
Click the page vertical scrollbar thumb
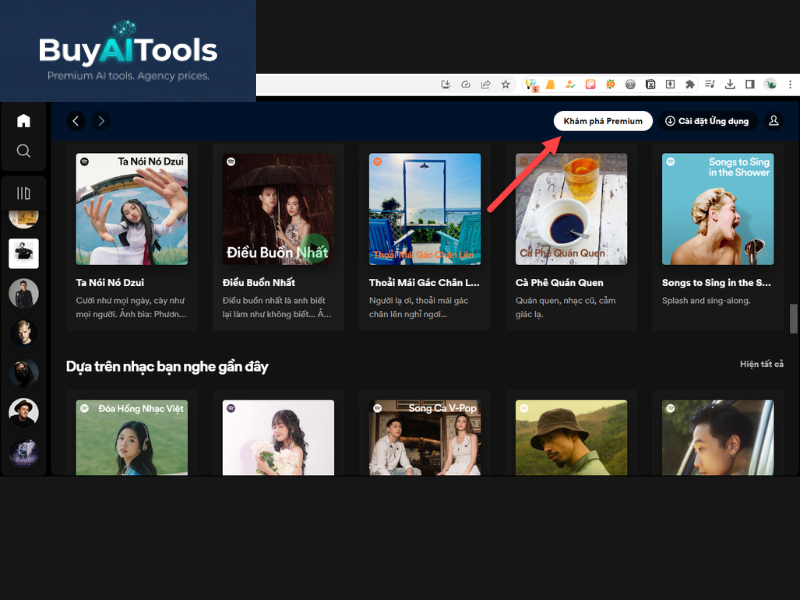pyautogui.click(x=794, y=318)
